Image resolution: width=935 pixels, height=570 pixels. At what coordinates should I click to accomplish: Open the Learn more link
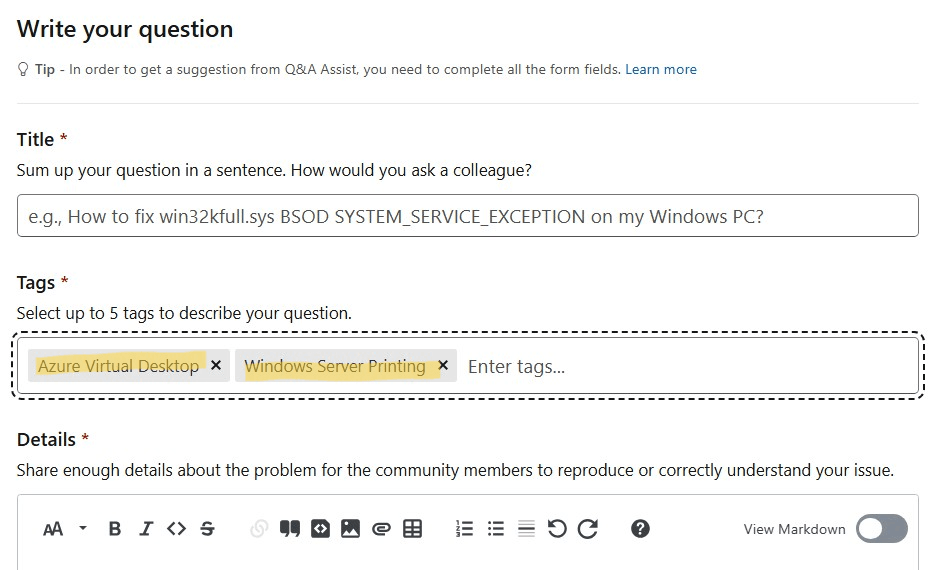(661, 69)
